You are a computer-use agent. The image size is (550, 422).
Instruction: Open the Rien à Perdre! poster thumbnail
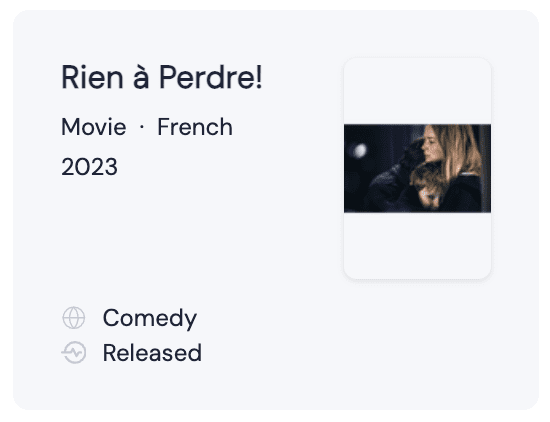tap(417, 168)
